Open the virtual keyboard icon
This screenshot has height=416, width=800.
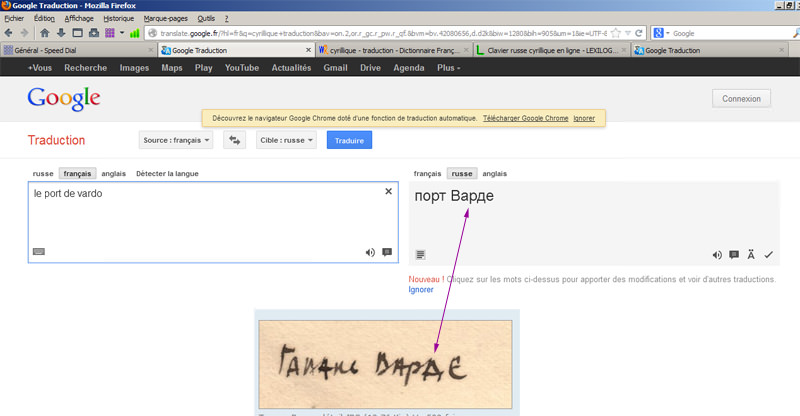point(39,252)
